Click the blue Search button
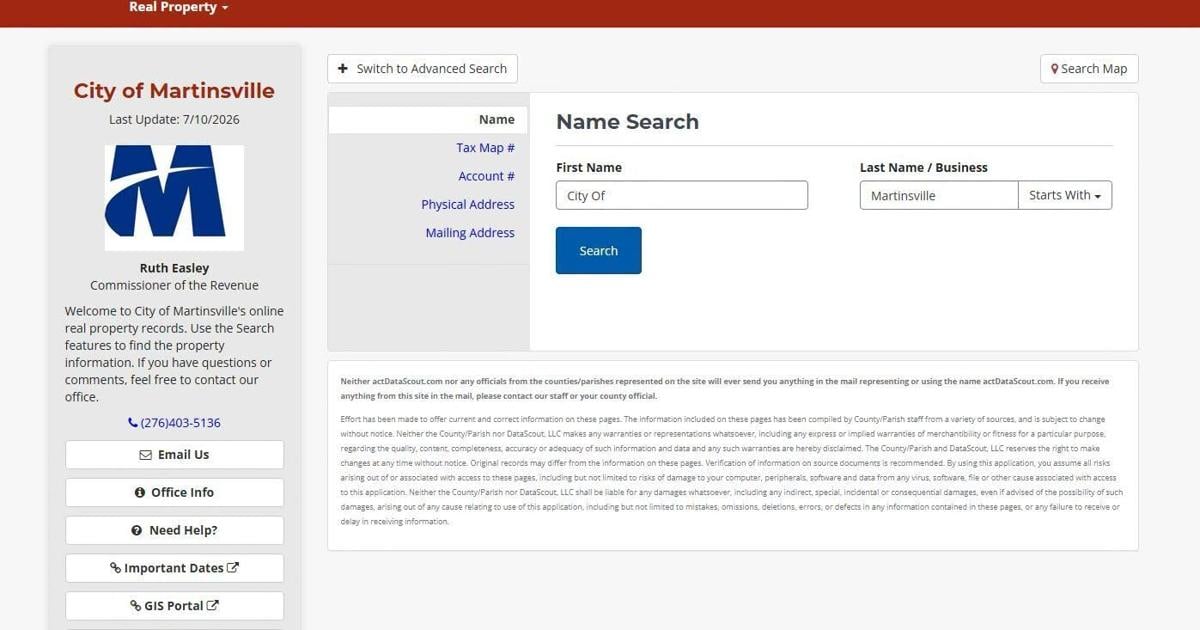 (599, 251)
